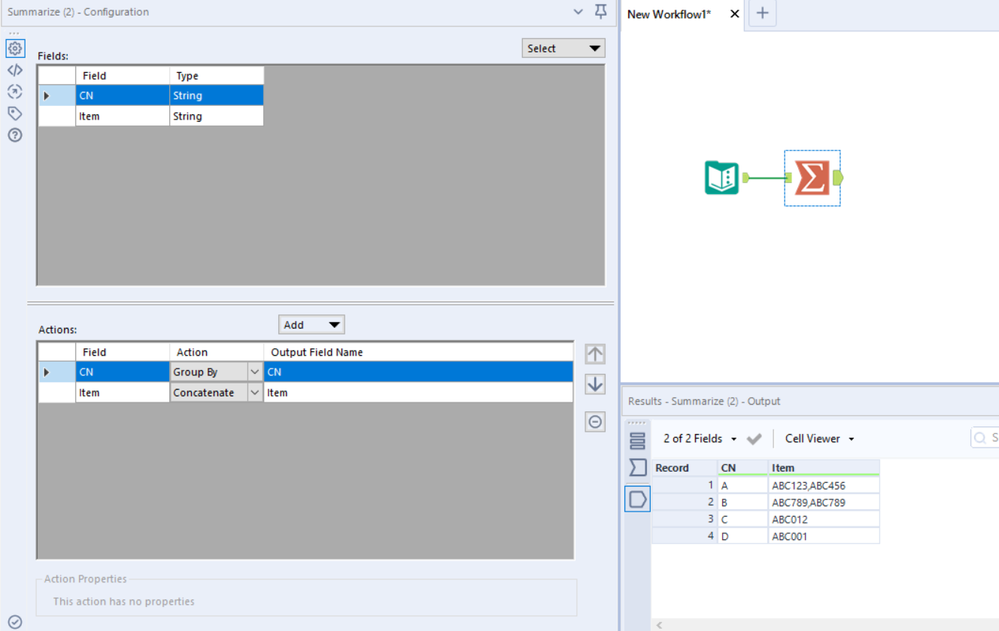Screen dimensions: 999x631
Task: Select cell ABC001
Action: [824, 536]
